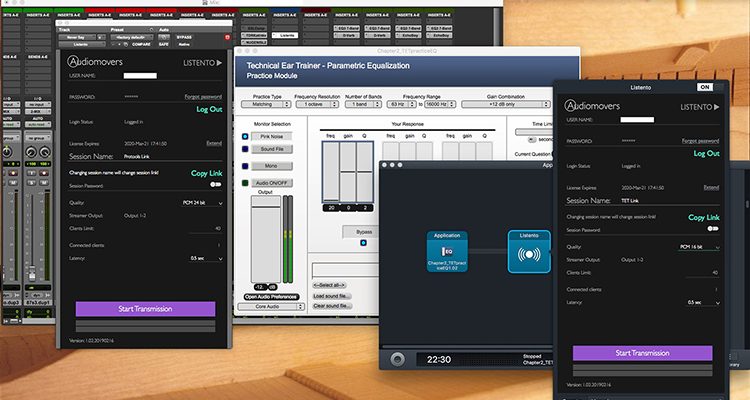Image resolution: width=750 pixels, height=400 pixels.
Task: Toggle the Audio ON/OFF monitor button
Action: click(246, 183)
